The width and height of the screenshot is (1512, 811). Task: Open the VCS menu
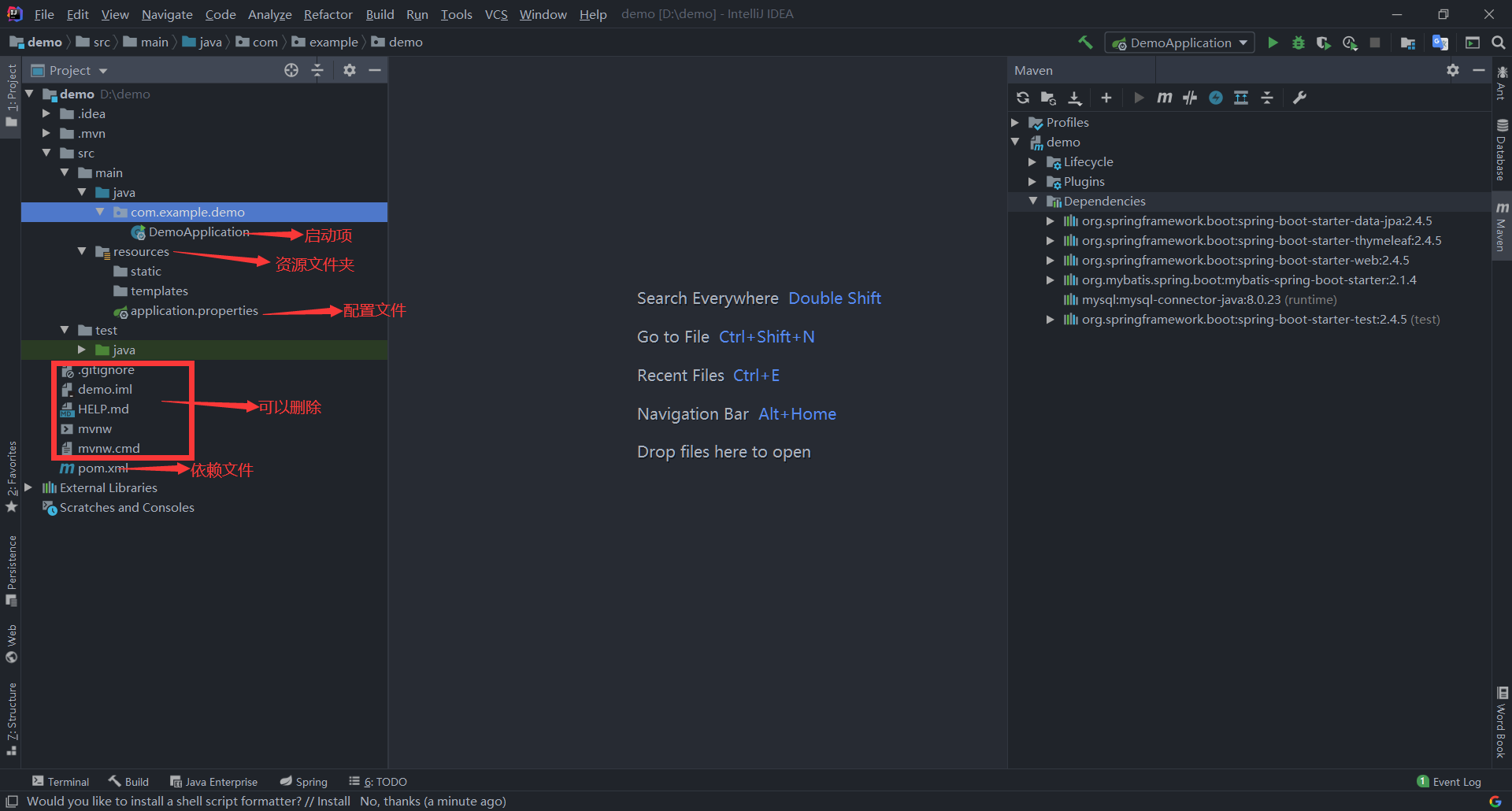pos(496,14)
